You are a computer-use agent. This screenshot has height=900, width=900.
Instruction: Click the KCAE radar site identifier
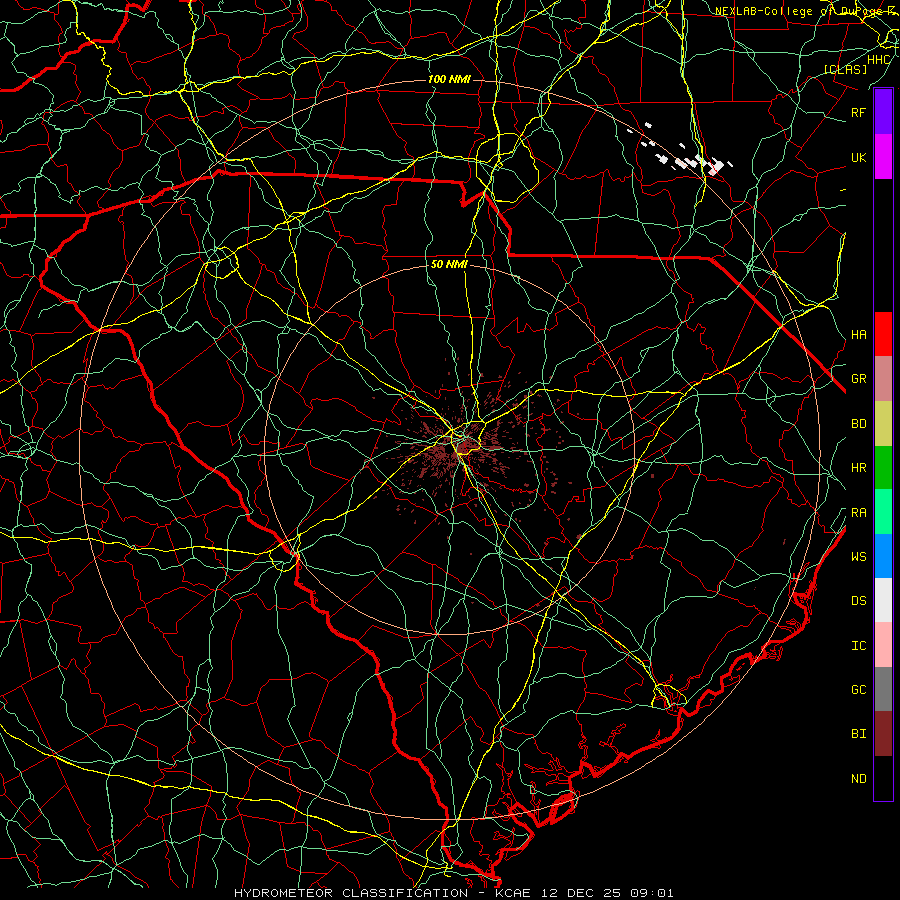pyautogui.click(x=513, y=893)
